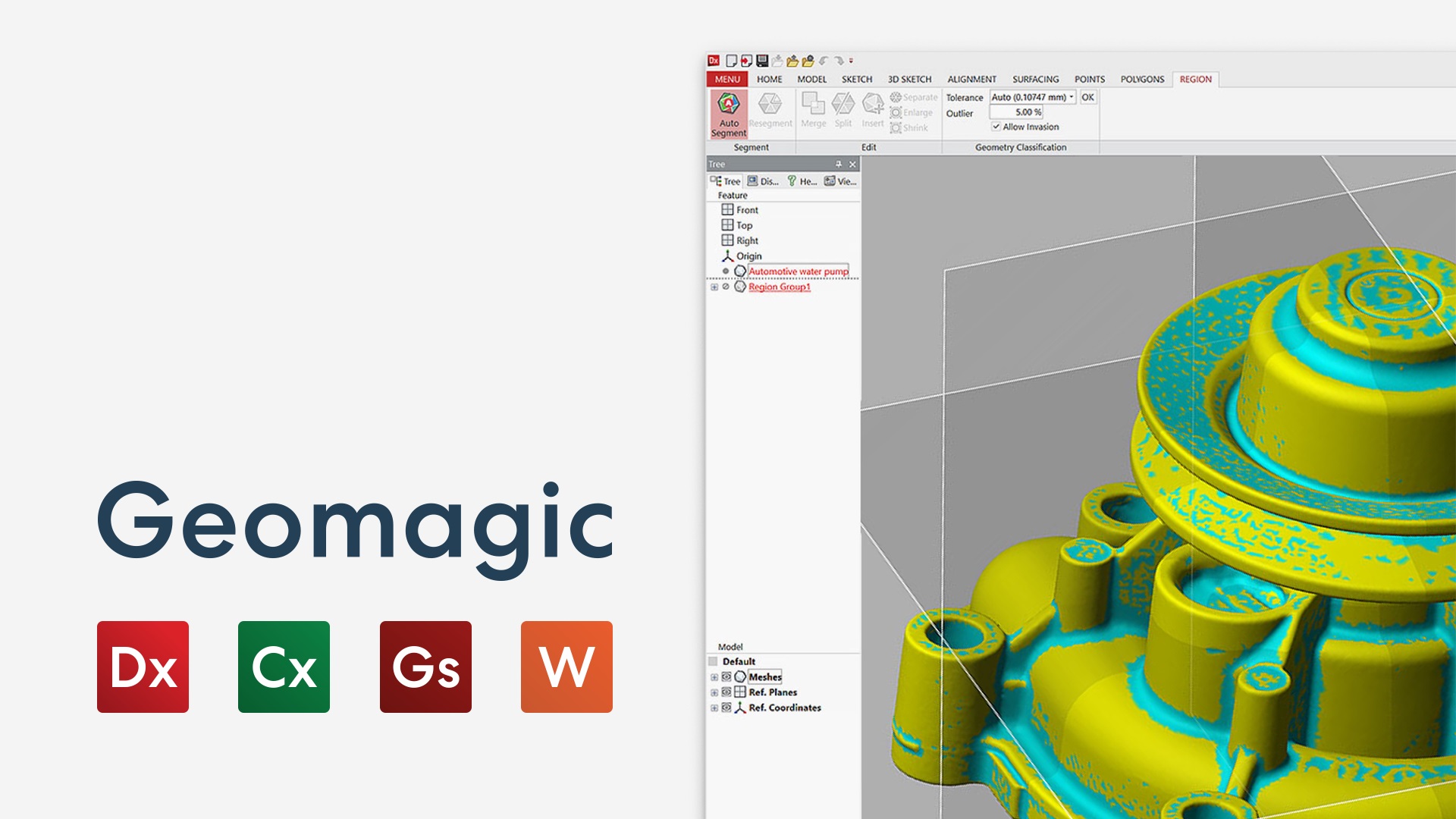Image resolution: width=1456 pixels, height=819 pixels.
Task: Open the MENU button in the ribbon
Action: 727,79
